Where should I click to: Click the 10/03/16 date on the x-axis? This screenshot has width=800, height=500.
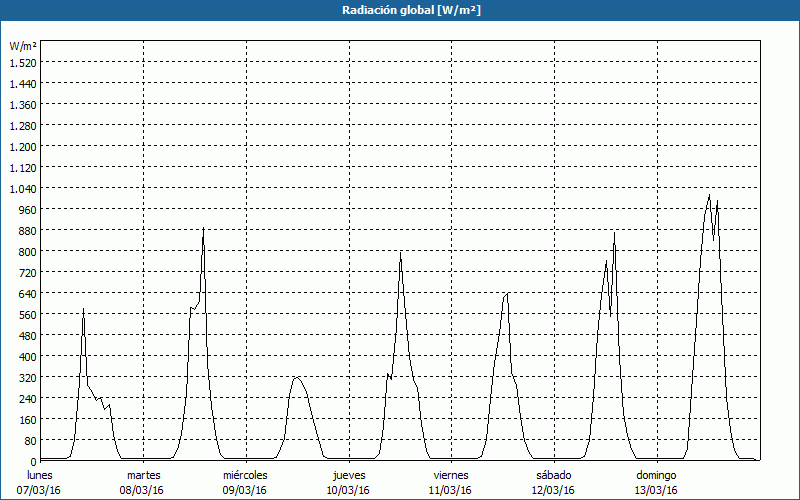[x=348, y=490]
